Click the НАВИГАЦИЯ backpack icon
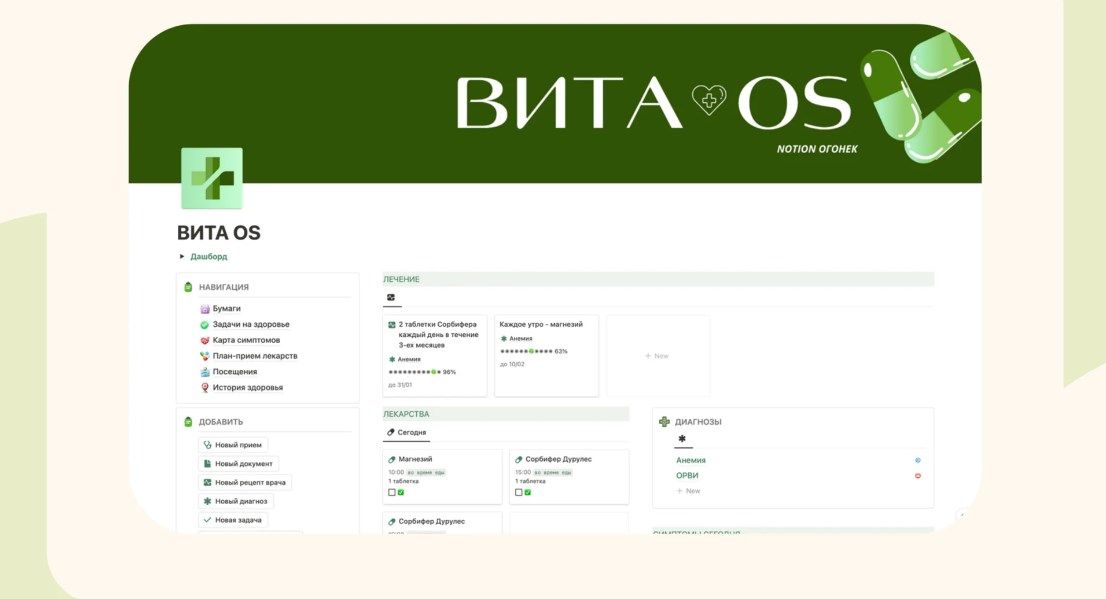 [188, 287]
